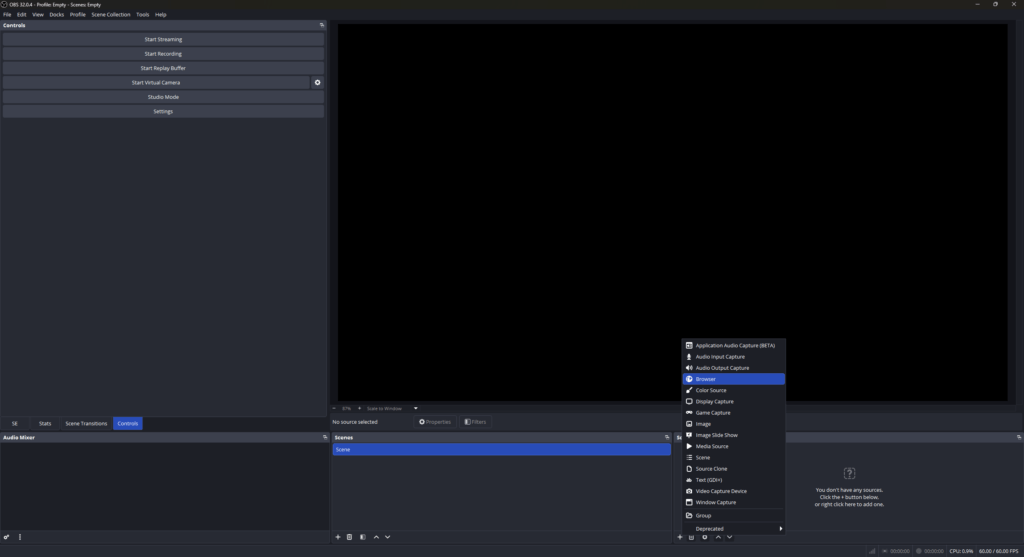This screenshot has width=1024, height=557.
Task: Zoom in preview with the plus button
Action: pyautogui.click(x=359, y=408)
